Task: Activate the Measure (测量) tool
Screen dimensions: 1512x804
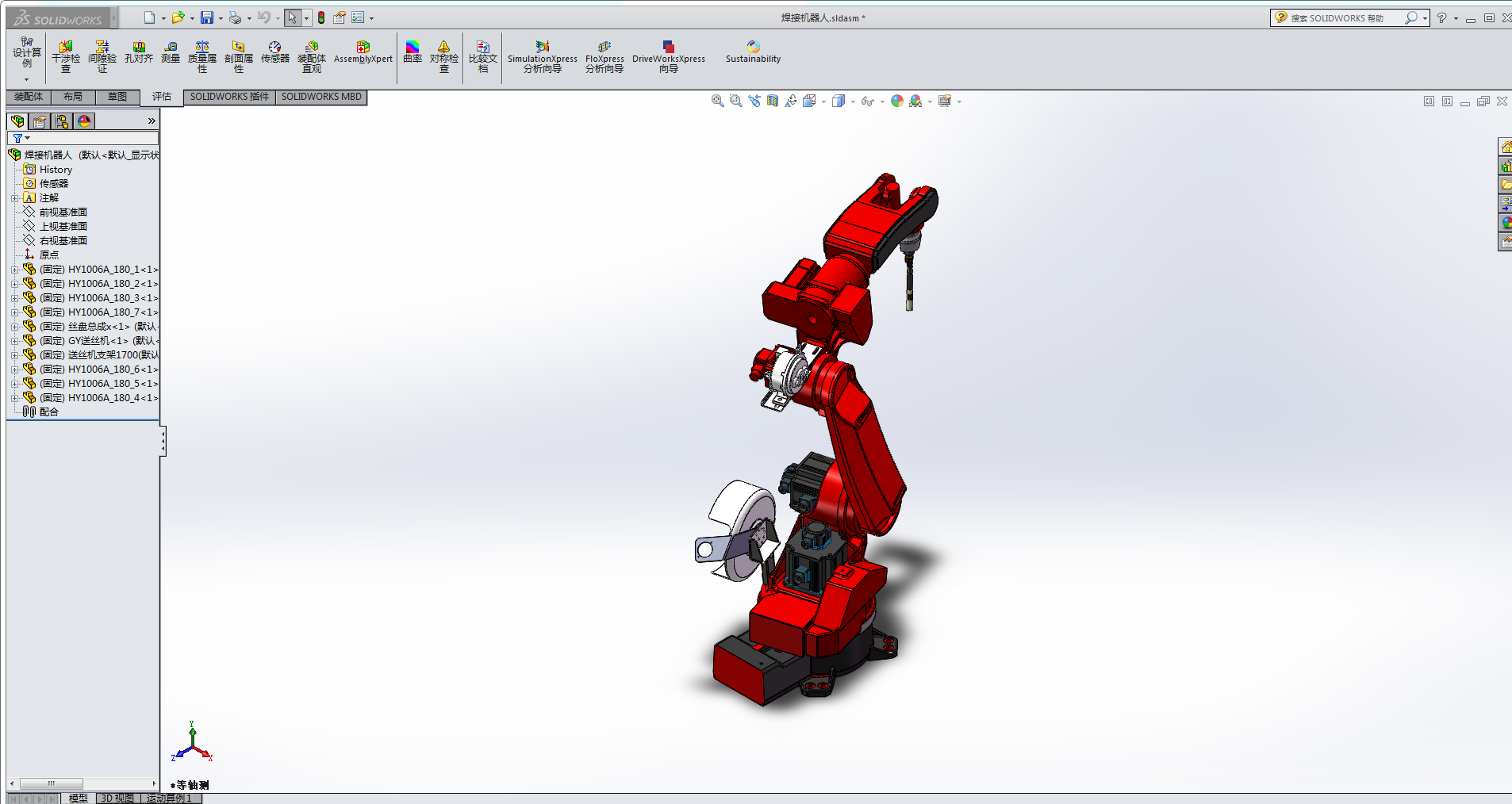Action: click(x=171, y=52)
